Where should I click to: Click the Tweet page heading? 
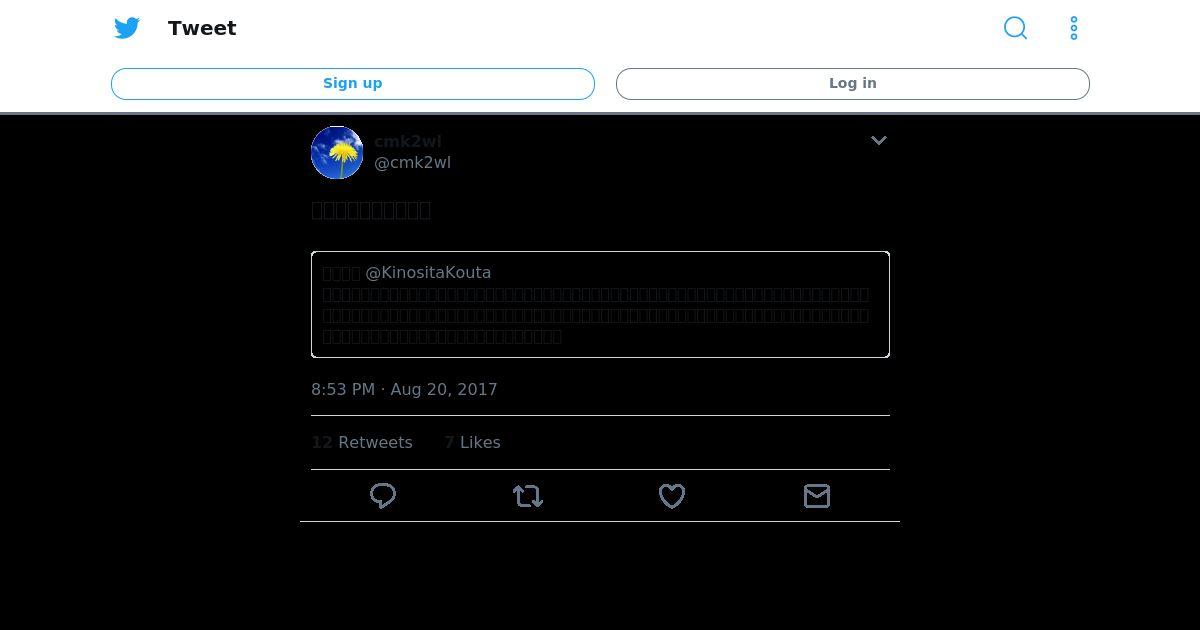pos(202,28)
